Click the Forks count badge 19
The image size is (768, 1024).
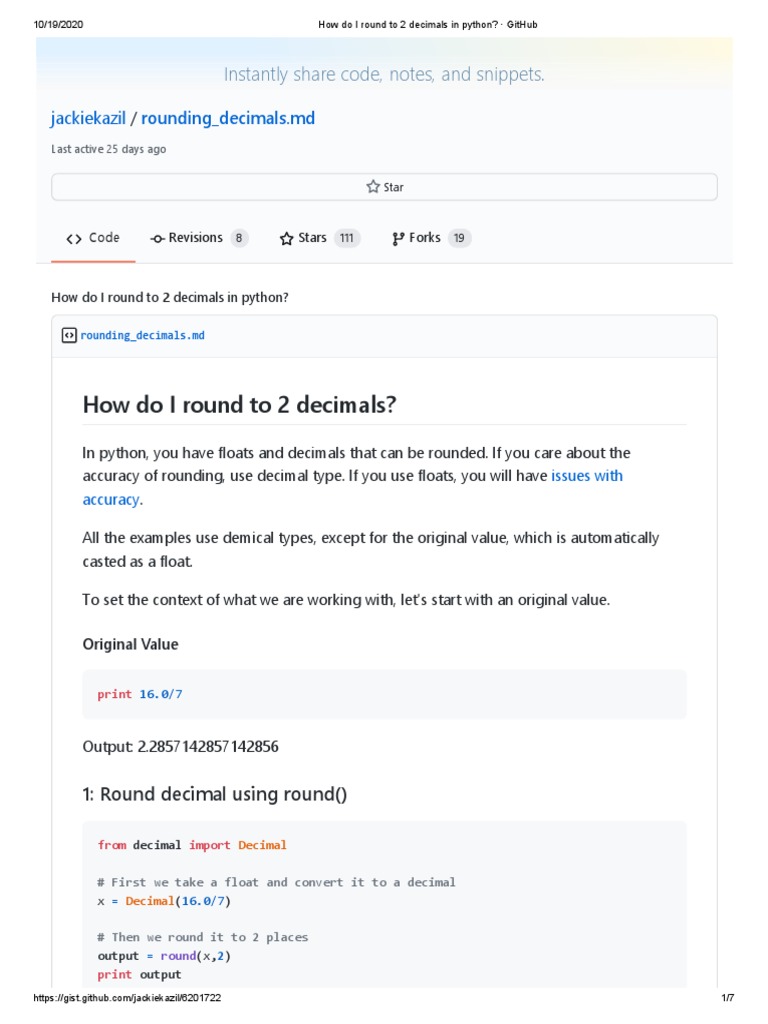pos(458,238)
